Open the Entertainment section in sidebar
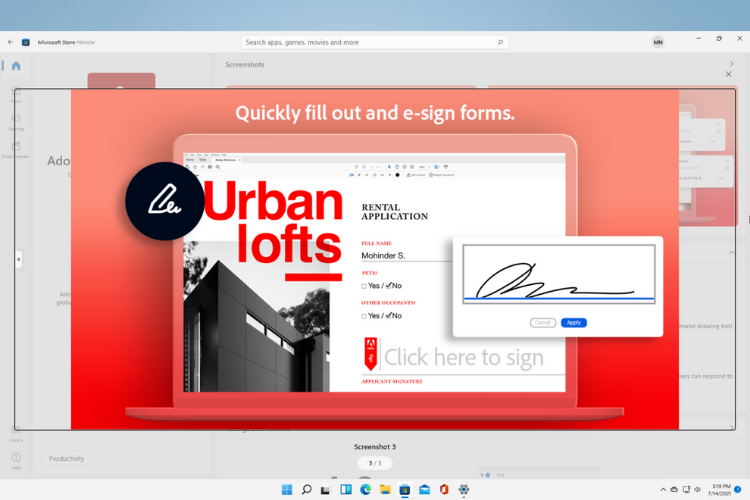Image resolution: width=750 pixels, height=500 pixels. tap(16, 150)
